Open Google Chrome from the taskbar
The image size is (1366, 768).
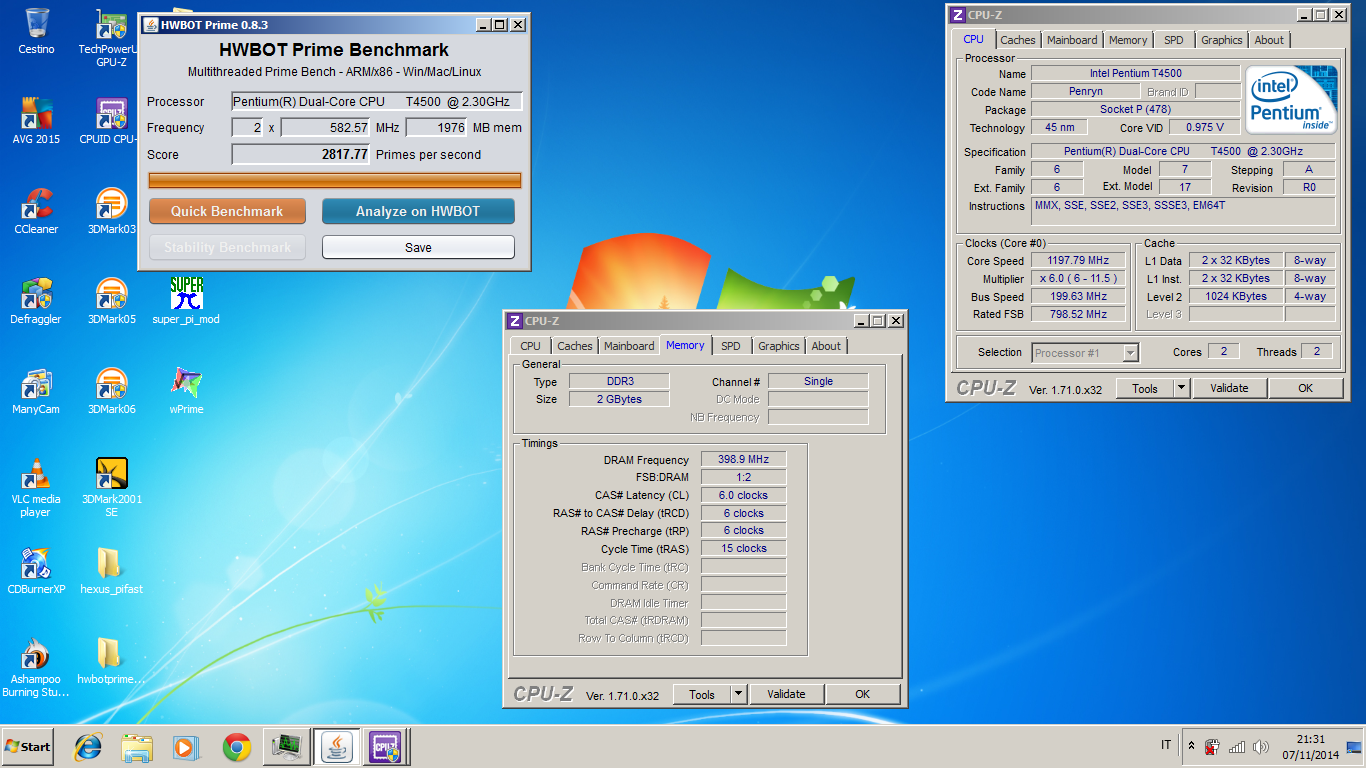pyautogui.click(x=236, y=747)
